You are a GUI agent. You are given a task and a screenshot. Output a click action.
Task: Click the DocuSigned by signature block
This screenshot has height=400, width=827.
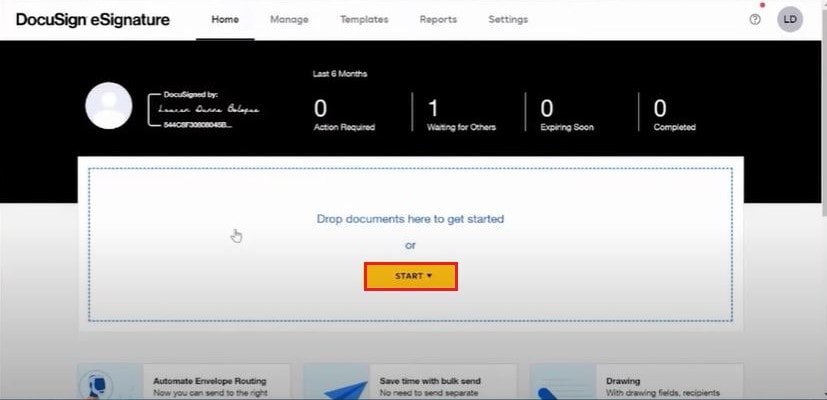coord(204,110)
